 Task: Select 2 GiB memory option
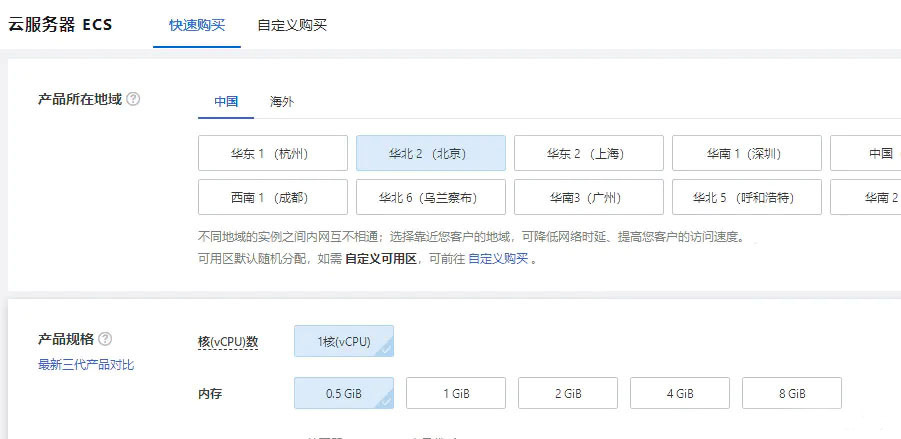pos(568,393)
